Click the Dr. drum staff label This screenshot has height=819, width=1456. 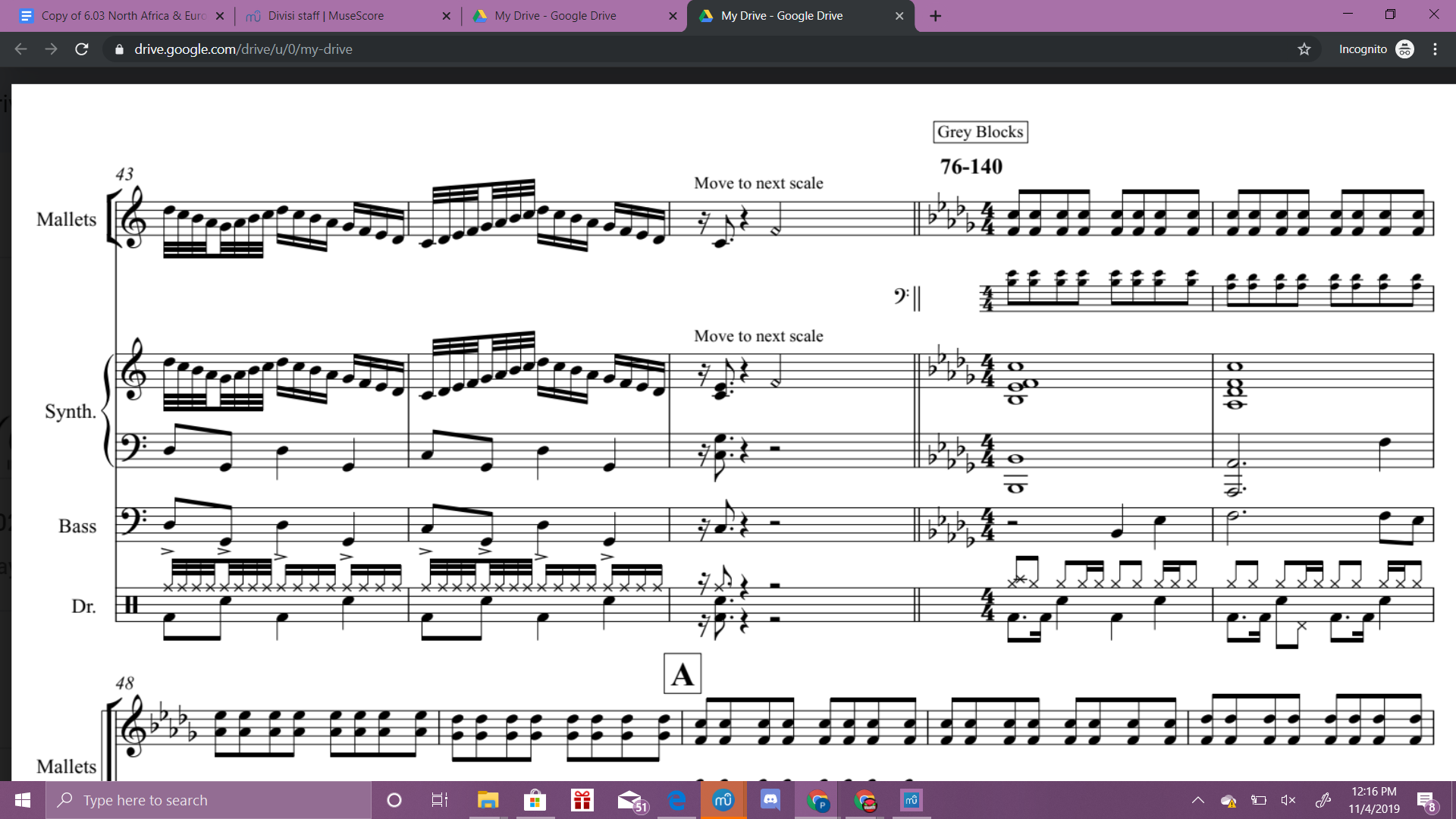[83, 606]
